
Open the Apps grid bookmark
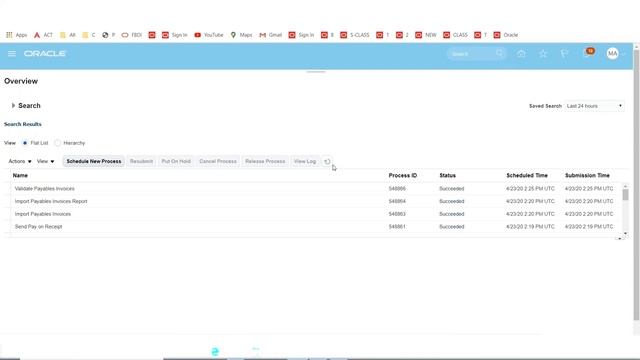pos(16,35)
